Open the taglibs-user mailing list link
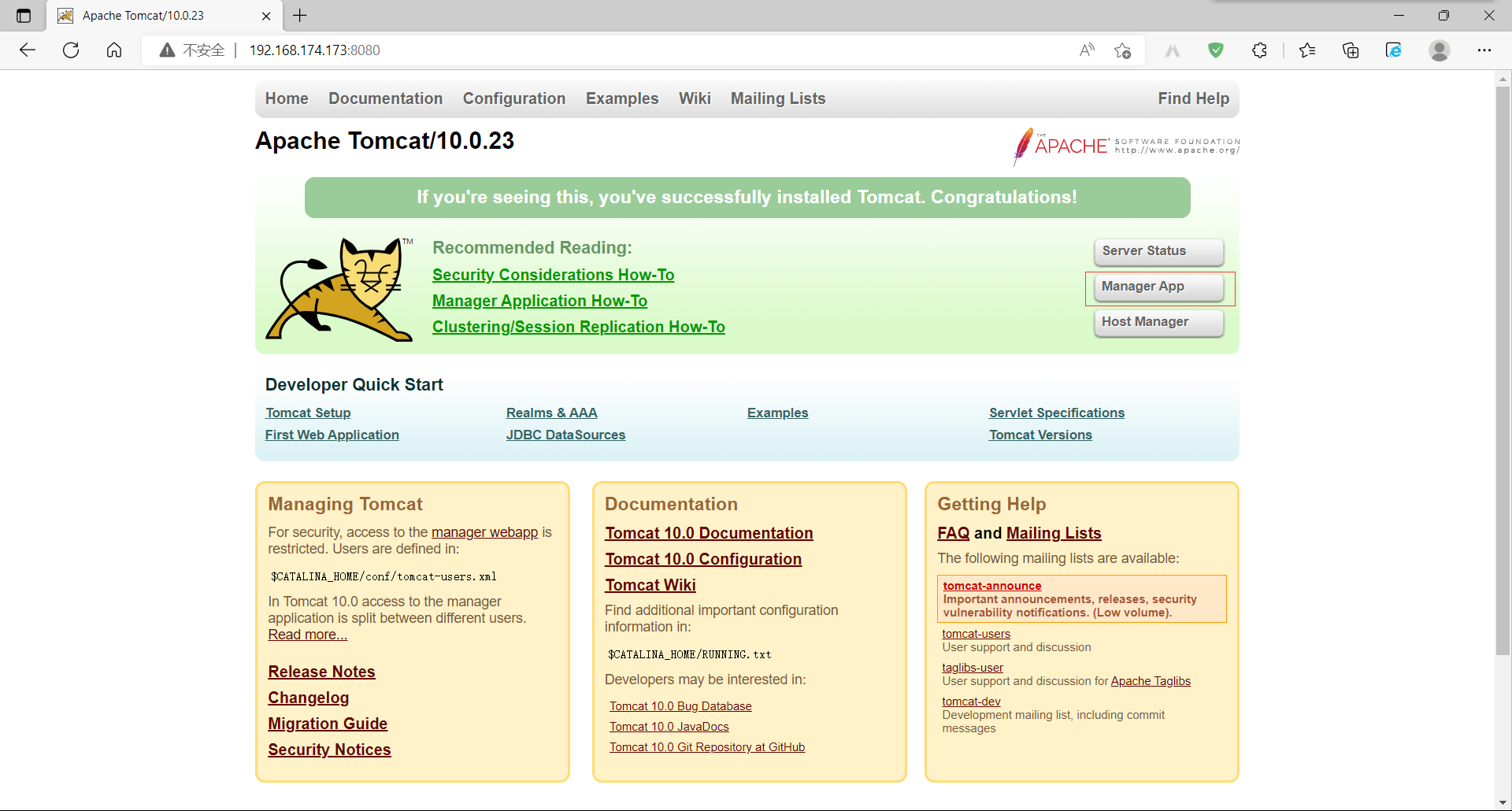1512x811 pixels. pyautogui.click(x=973, y=668)
